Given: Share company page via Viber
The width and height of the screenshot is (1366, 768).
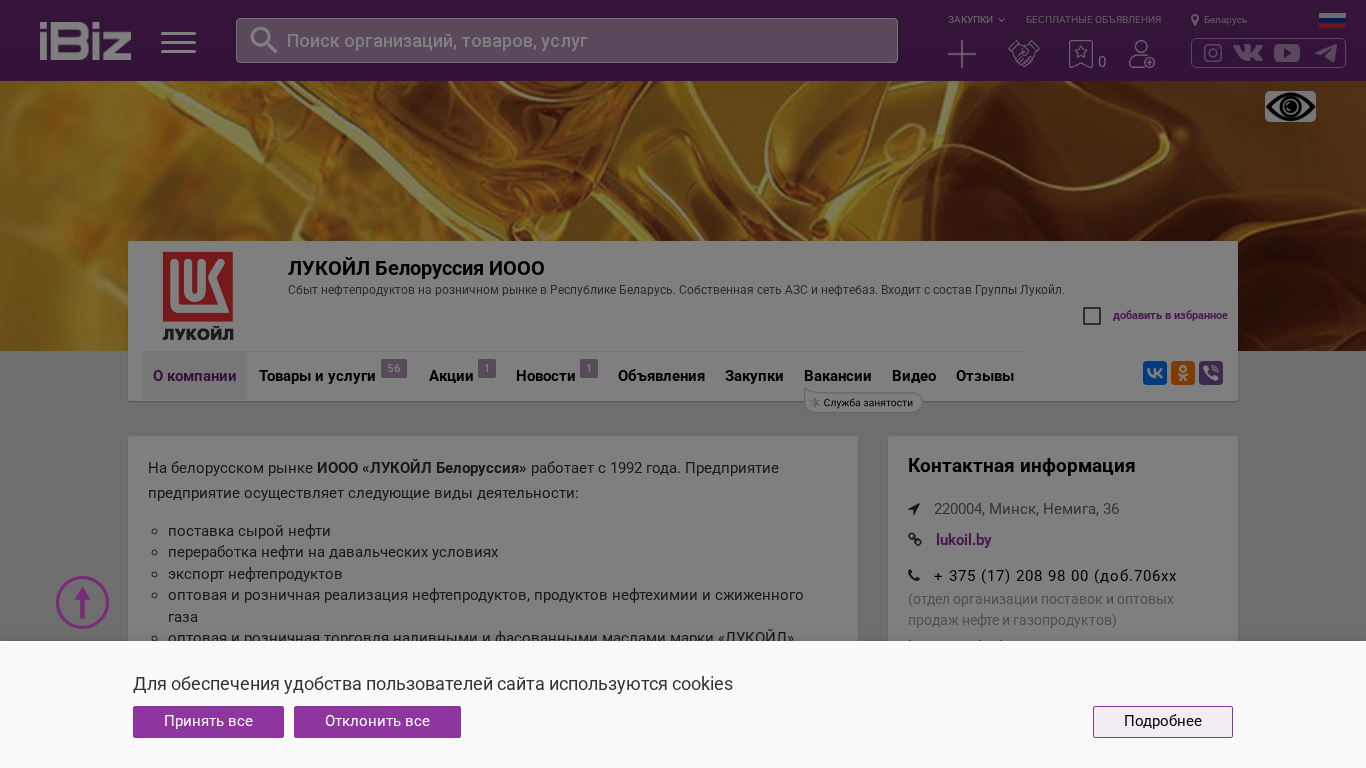Looking at the screenshot, I should 1211,373.
